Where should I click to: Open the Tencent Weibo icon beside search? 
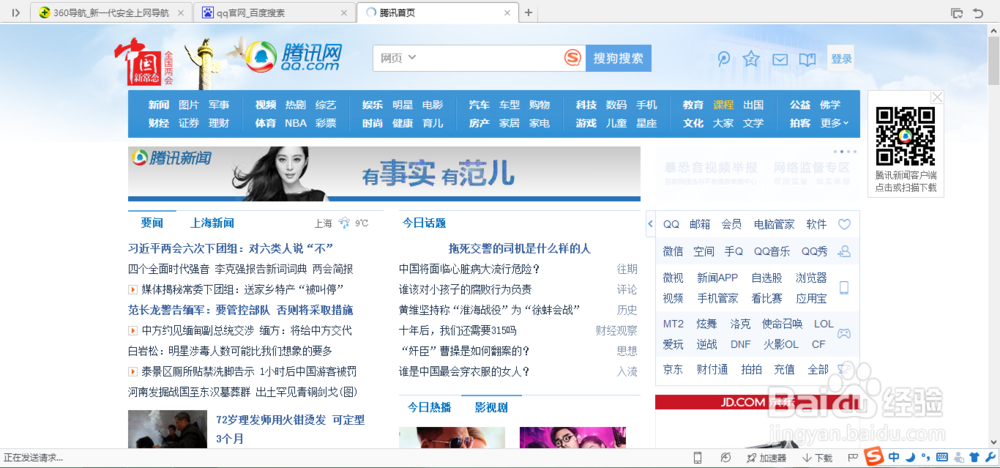coord(723,59)
